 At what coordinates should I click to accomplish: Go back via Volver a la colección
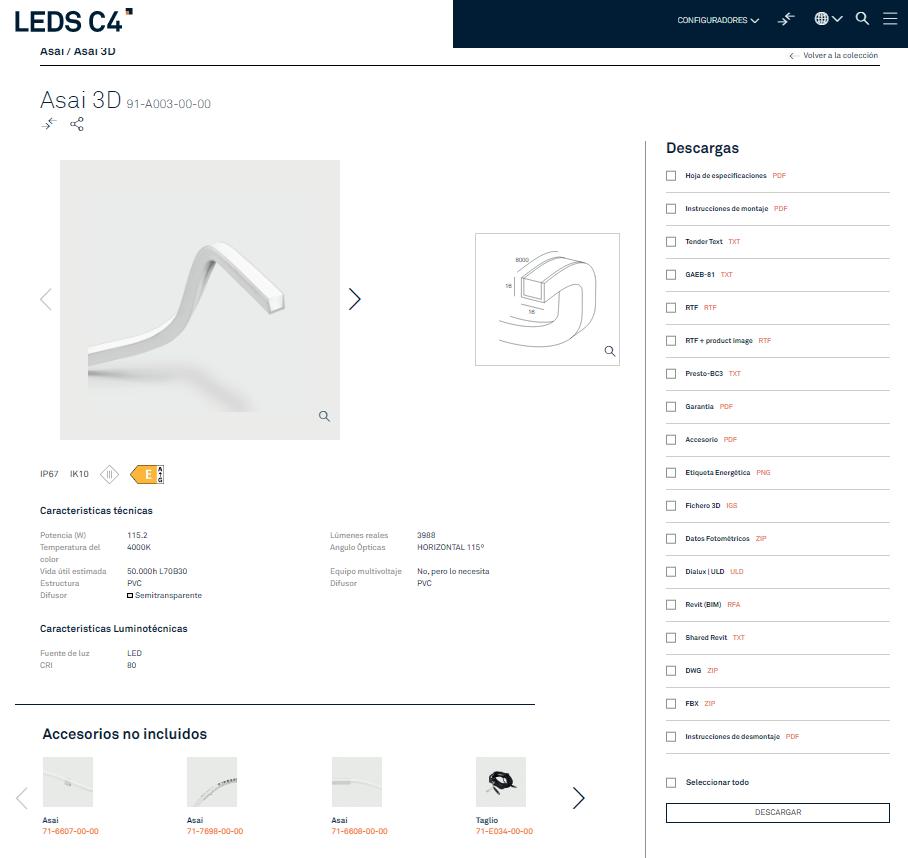(x=833, y=56)
